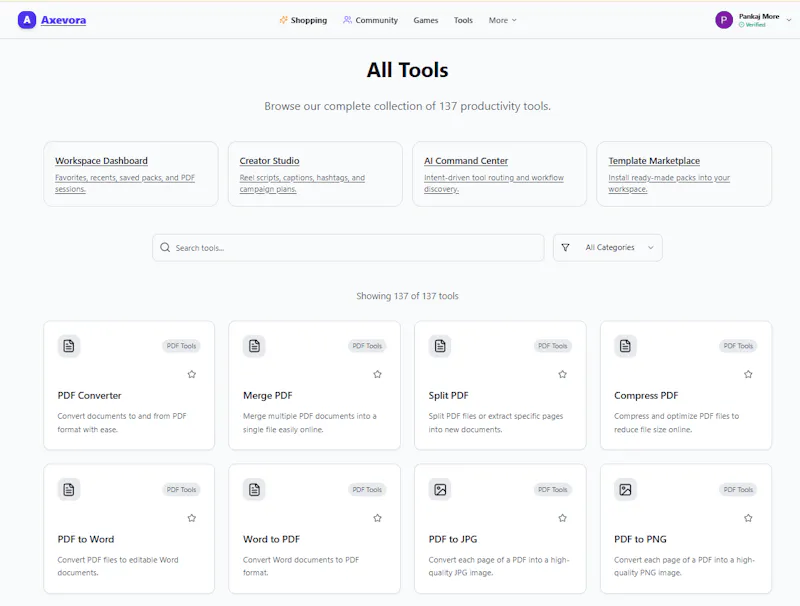Click the PDF Tools tag on PDF to Word

pyautogui.click(x=181, y=490)
